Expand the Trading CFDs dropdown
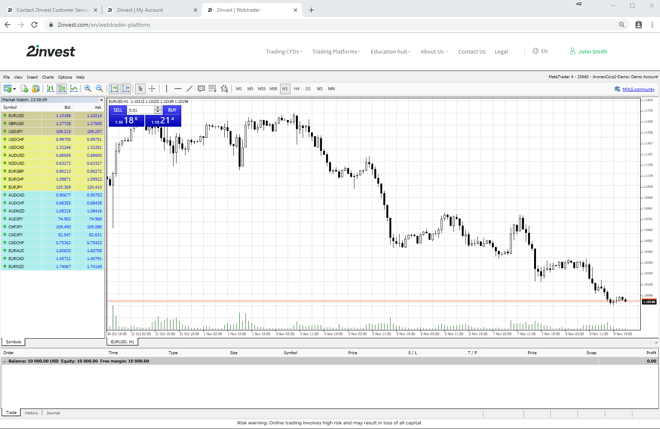The image size is (660, 429). [x=284, y=51]
